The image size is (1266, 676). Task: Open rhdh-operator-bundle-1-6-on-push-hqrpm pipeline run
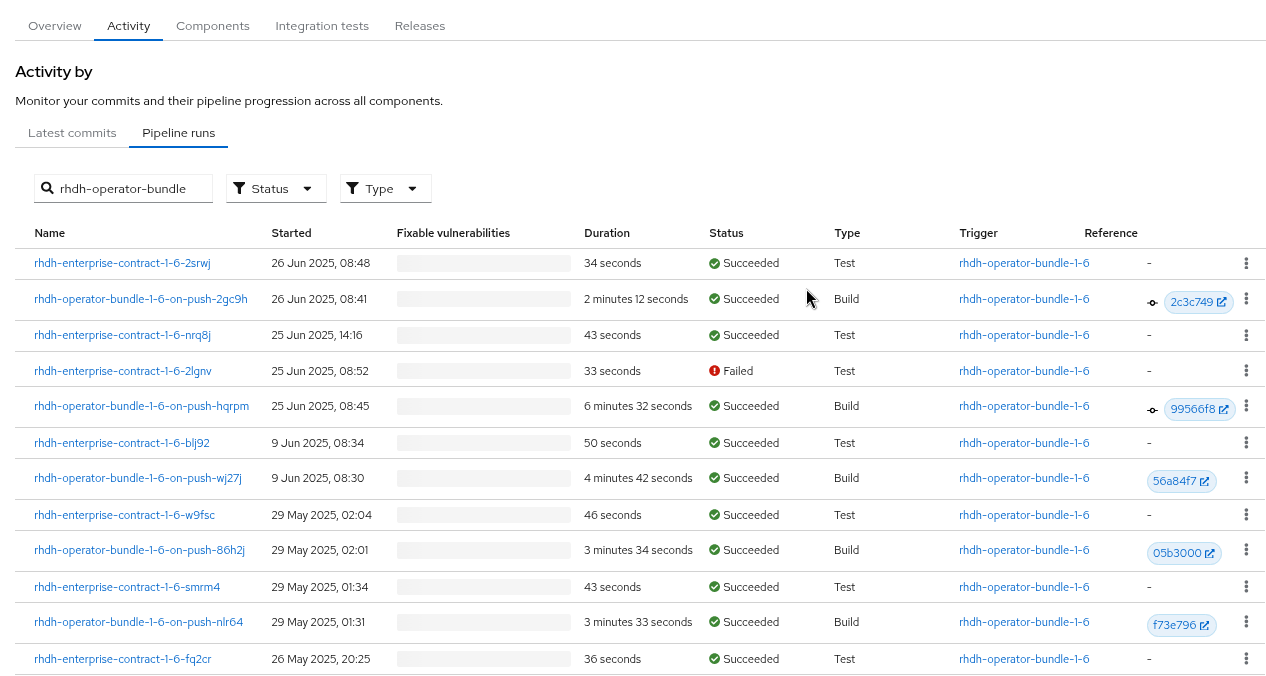pyautogui.click(x=141, y=406)
